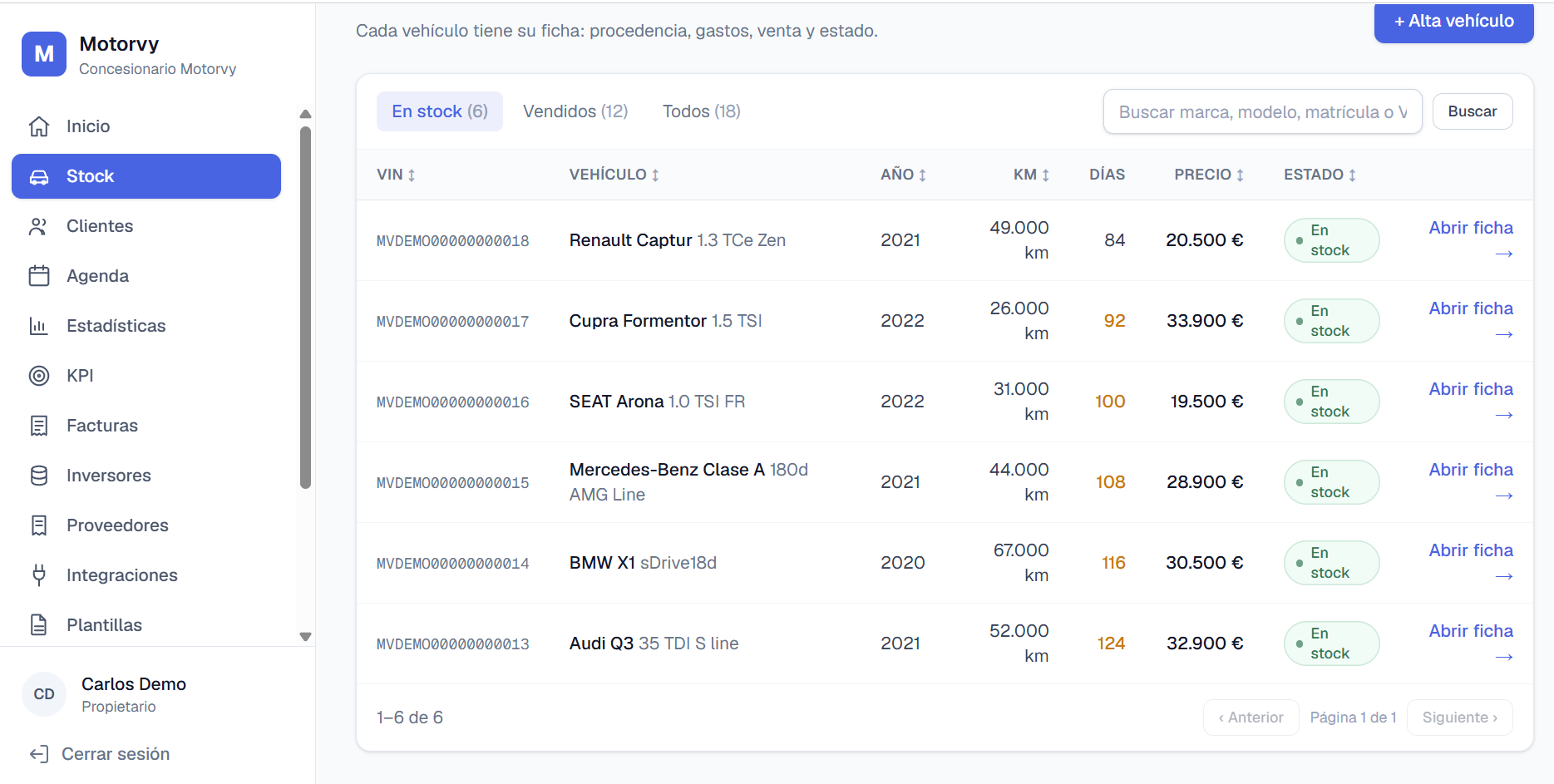Open Proveedores via its receipt icon
This screenshot has width=1554, height=784.
[x=39, y=525]
